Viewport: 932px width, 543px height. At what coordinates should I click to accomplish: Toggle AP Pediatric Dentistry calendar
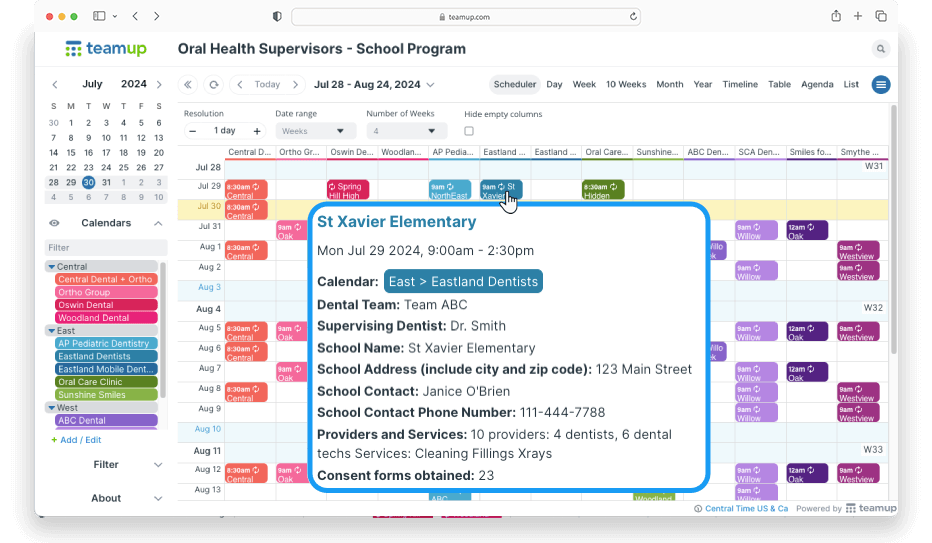click(106, 343)
